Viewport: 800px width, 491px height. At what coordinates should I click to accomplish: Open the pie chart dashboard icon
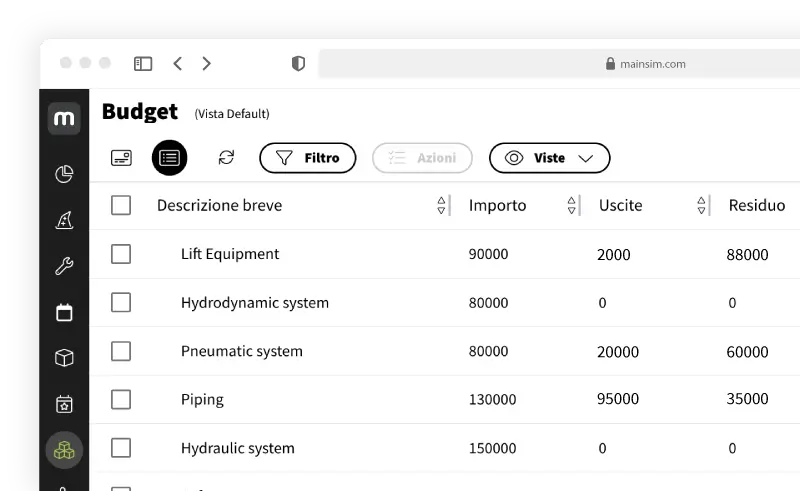(64, 174)
